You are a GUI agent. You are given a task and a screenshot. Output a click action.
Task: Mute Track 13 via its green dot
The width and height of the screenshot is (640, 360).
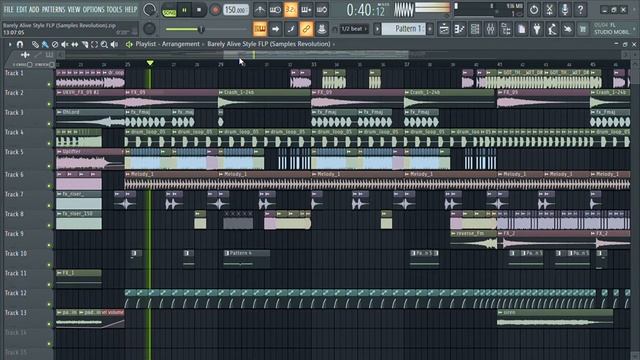[49, 324]
